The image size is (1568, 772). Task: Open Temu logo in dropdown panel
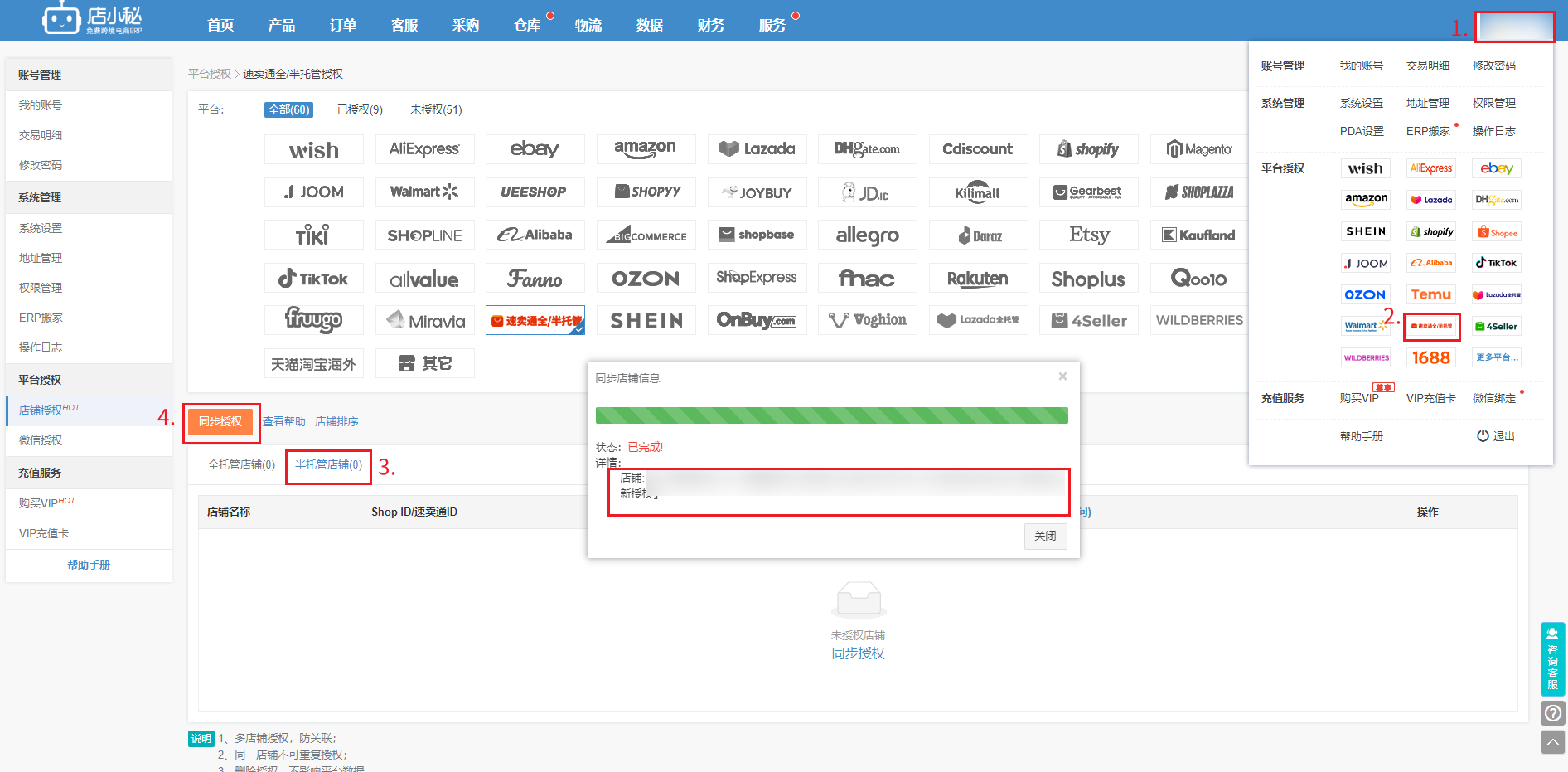point(1431,294)
